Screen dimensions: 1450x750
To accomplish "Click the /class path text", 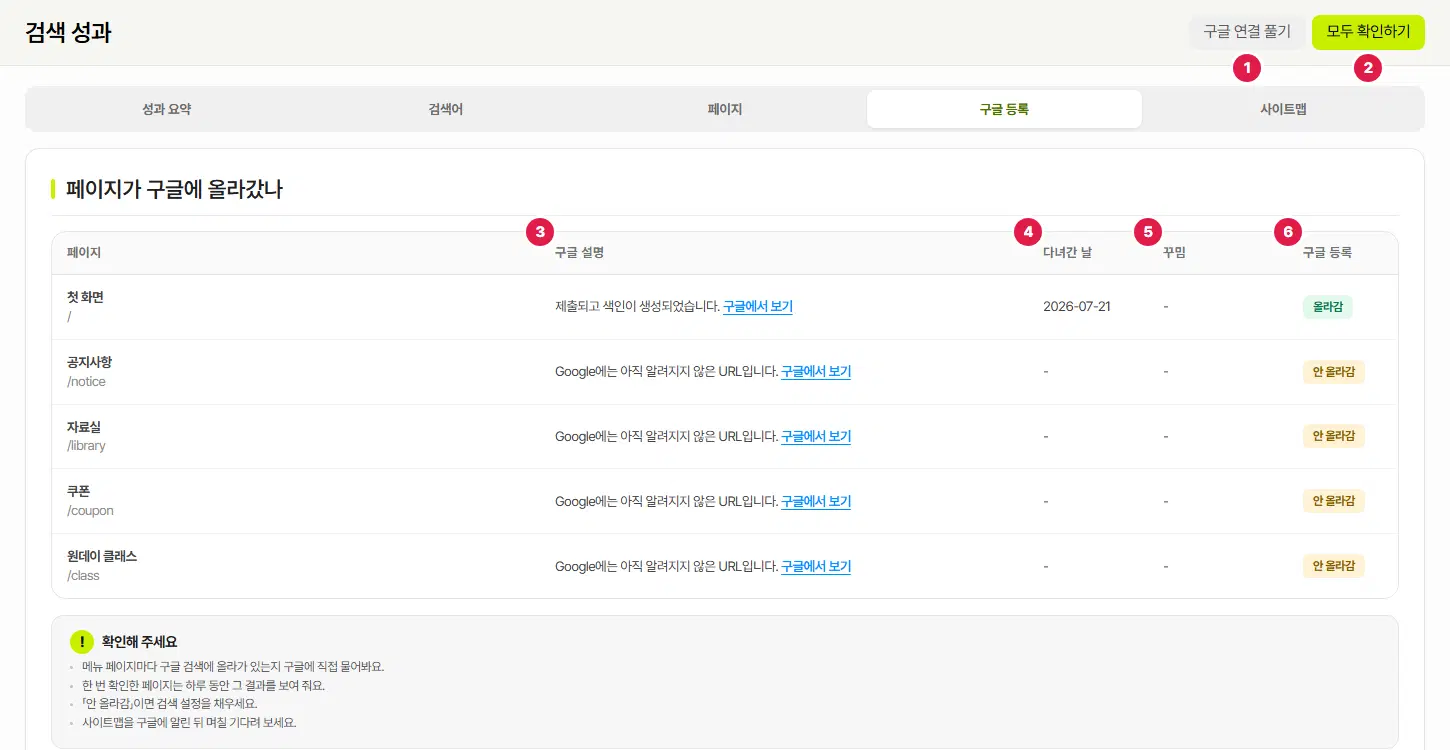I will (x=83, y=576).
